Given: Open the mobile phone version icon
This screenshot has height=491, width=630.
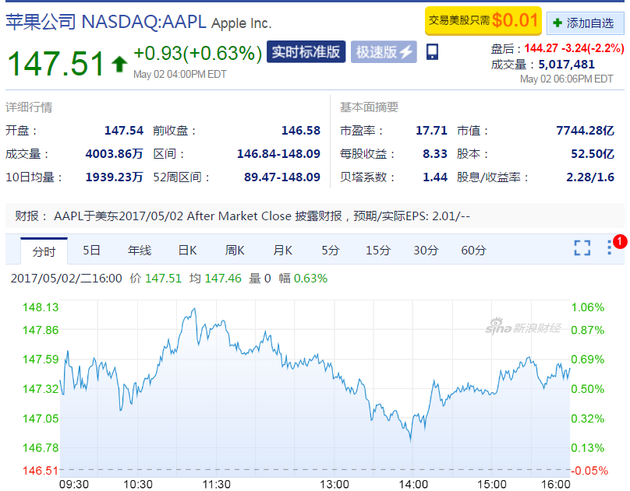Looking at the screenshot, I should 432,52.
